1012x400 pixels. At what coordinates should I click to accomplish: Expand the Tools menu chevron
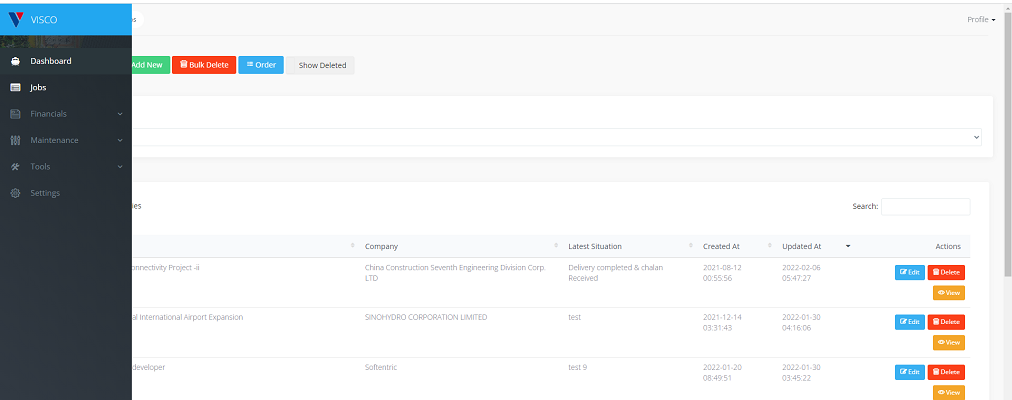point(120,167)
